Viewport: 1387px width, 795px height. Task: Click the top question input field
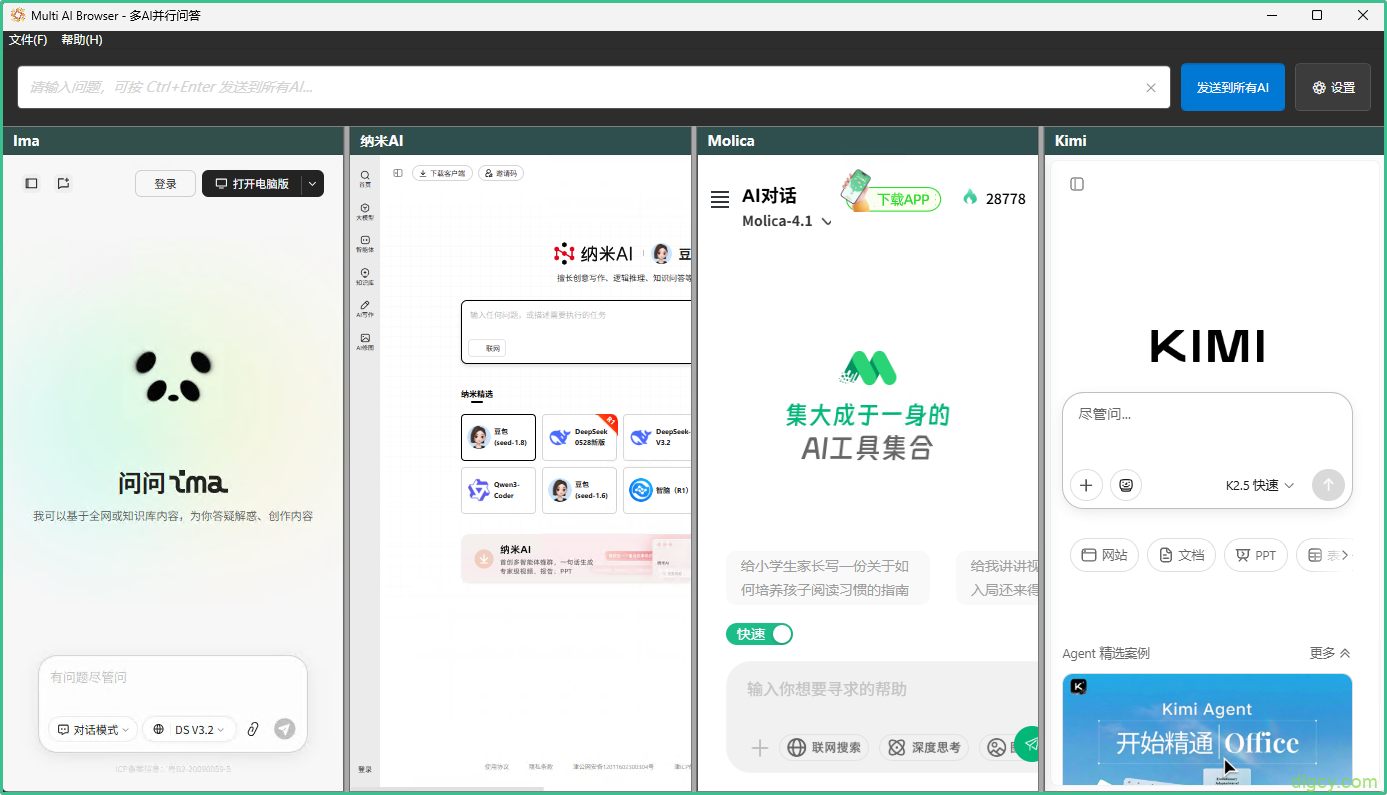click(580, 88)
